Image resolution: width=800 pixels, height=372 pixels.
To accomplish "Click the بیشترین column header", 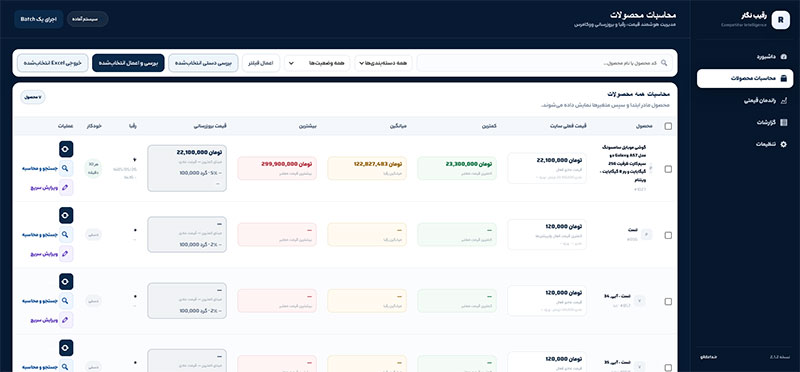I will (x=309, y=126).
